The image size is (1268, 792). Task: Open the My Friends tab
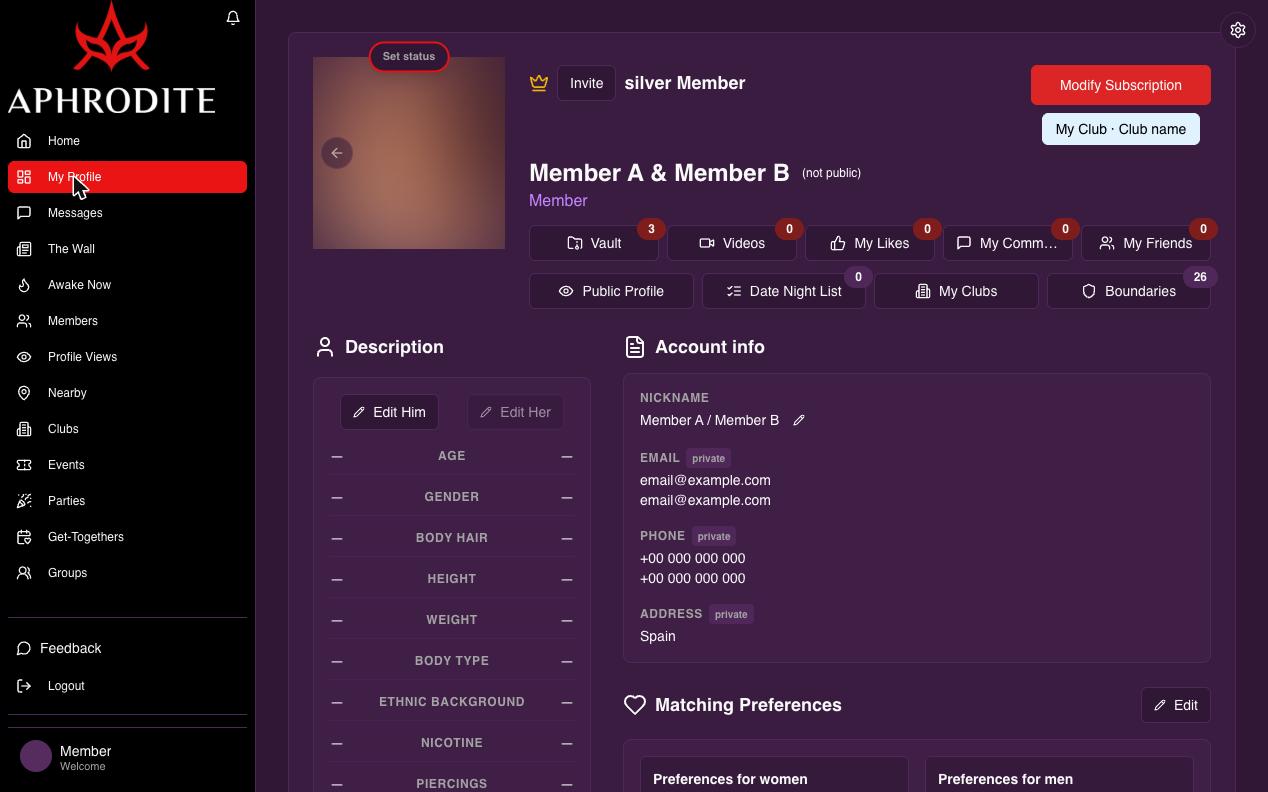coord(1146,243)
